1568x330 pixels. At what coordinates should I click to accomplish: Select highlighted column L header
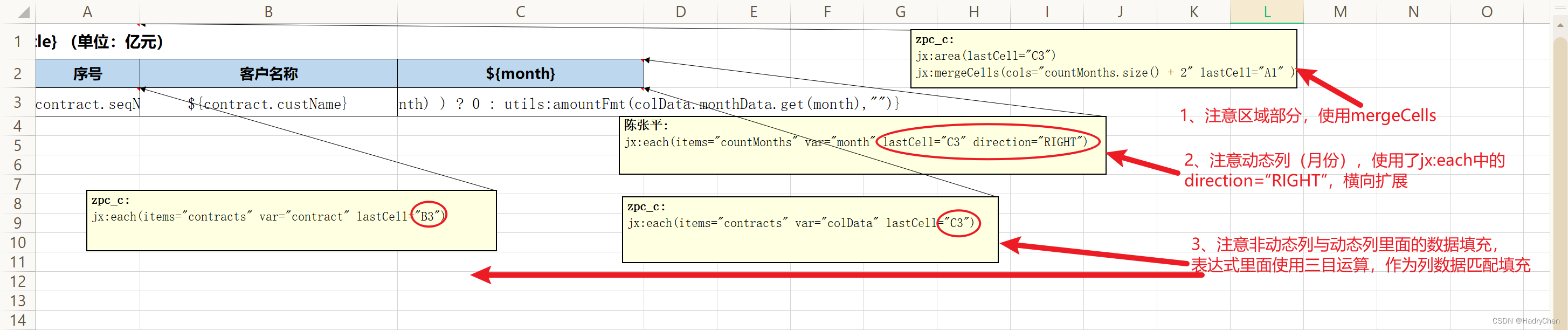pyautogui.click(x=1267, y=11)
